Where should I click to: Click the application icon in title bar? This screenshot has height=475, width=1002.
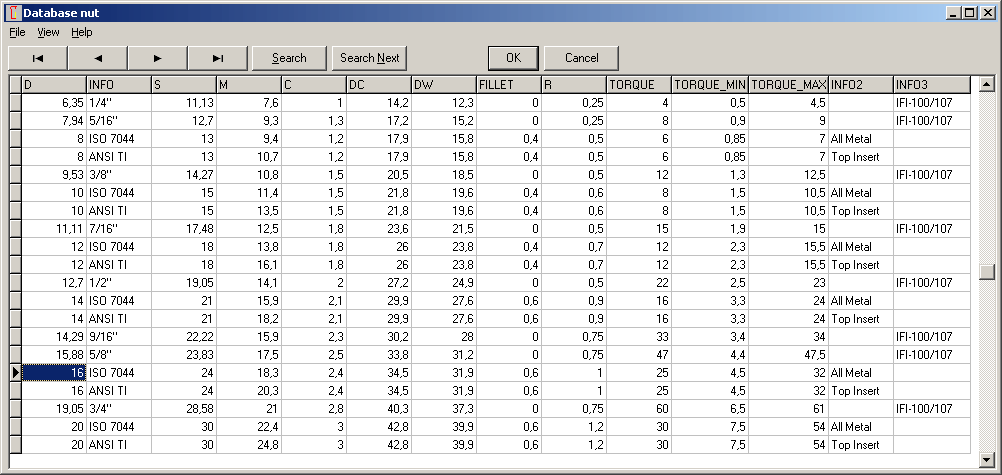coord(13,12)
